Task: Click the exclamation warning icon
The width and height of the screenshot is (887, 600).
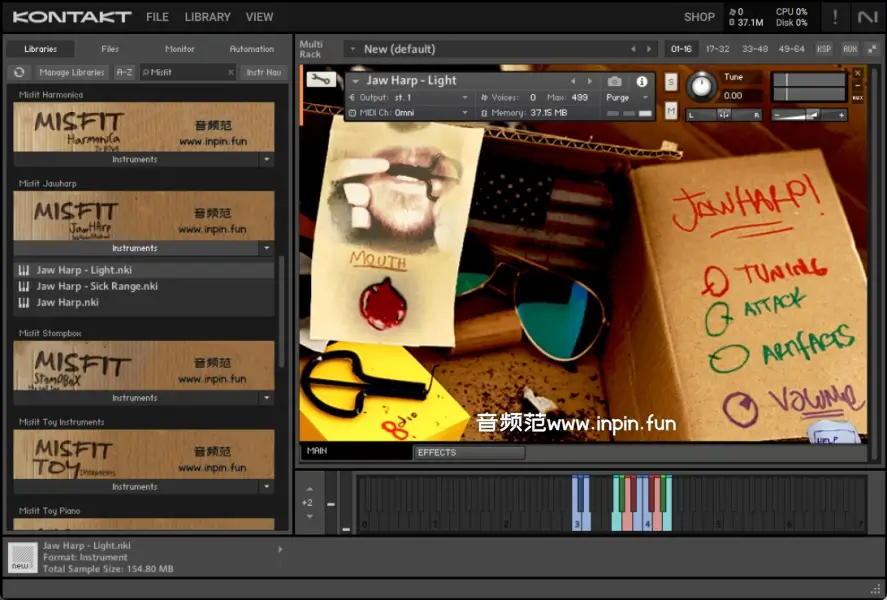Action: [x=835, y=17]
